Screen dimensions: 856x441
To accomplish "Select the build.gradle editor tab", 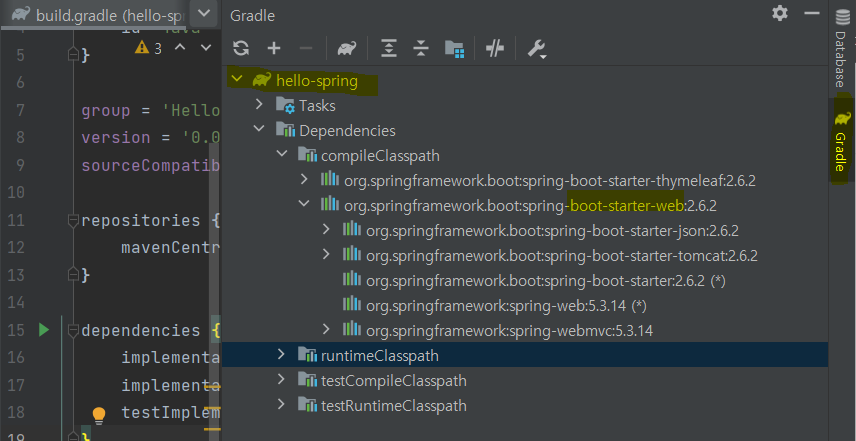I will point(95,15).
